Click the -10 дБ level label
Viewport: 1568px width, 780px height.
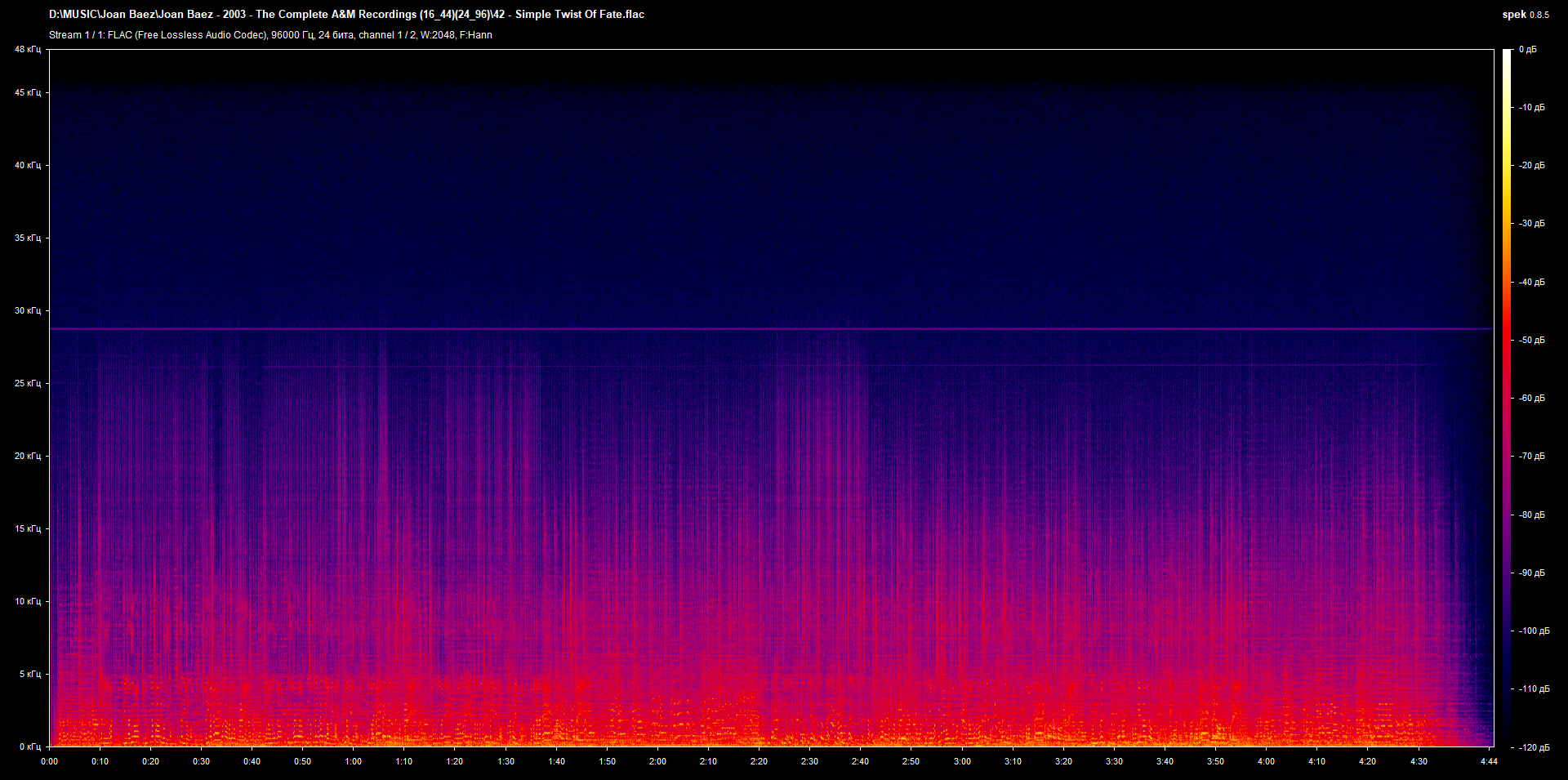coord(1532,108)
